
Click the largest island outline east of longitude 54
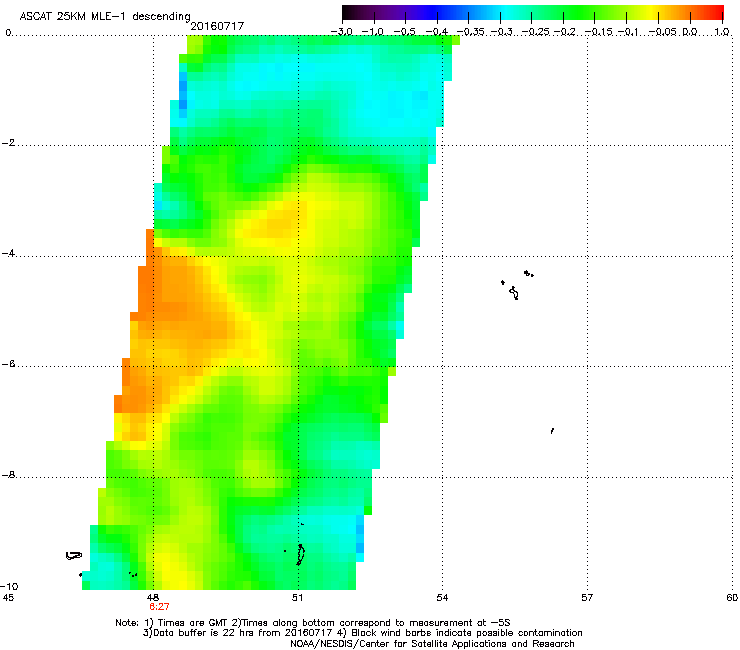[x=514, y=293]
